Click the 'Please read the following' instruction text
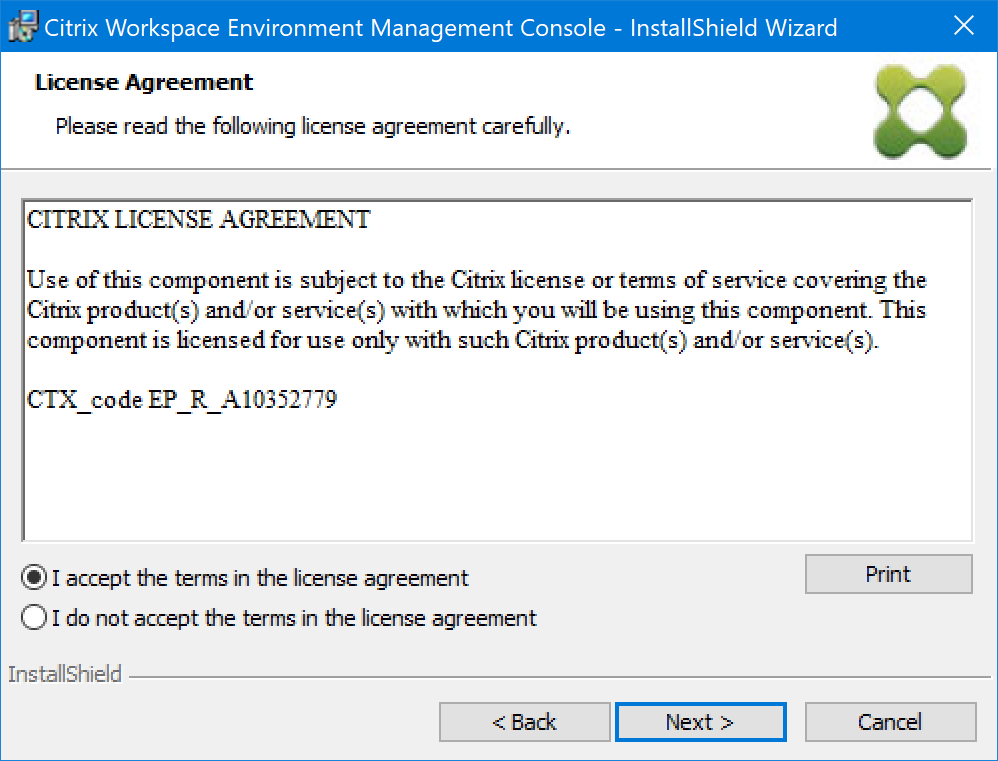 [x=312, y=127]
